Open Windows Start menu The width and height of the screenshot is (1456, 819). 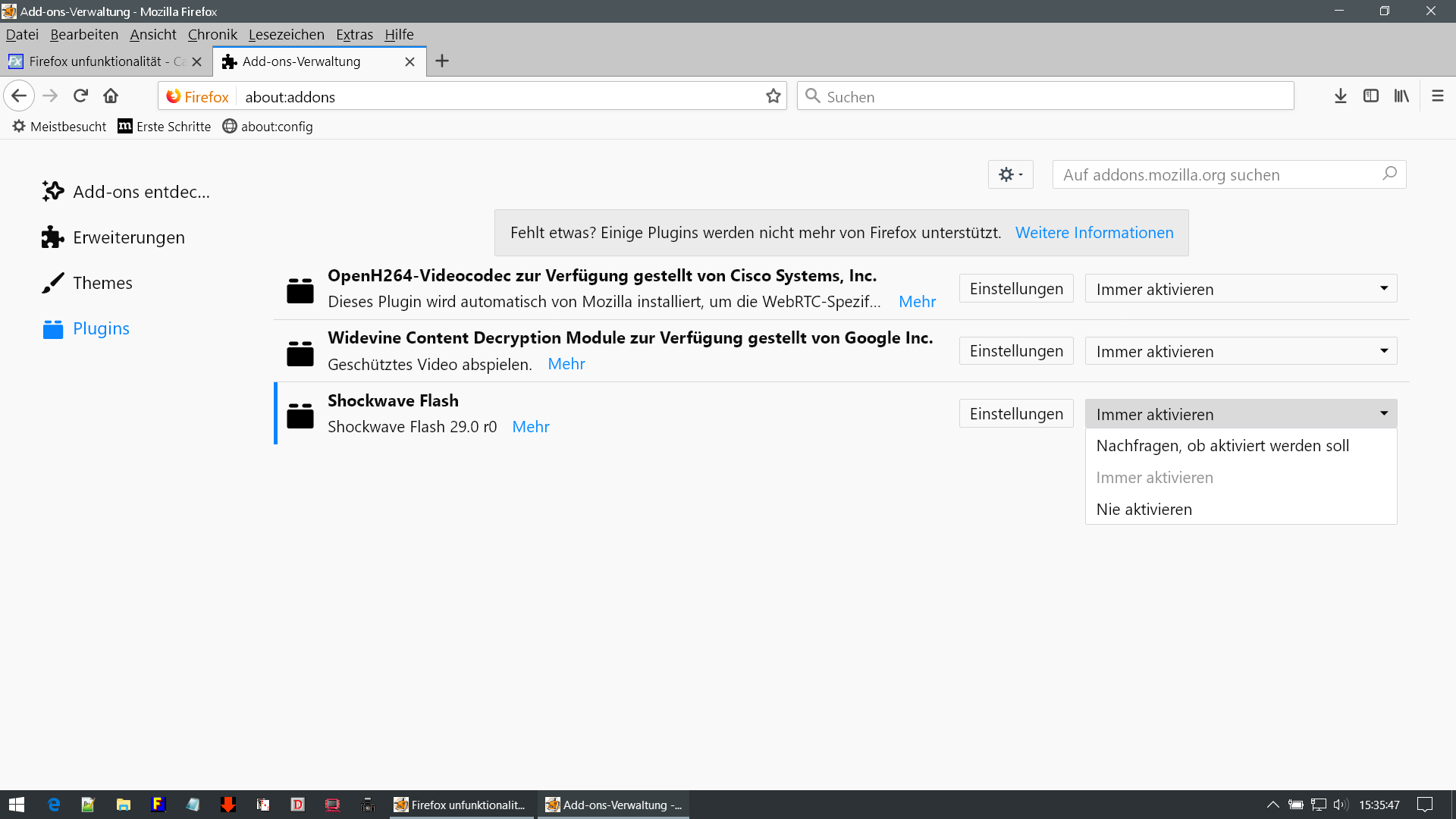[17, 805]
